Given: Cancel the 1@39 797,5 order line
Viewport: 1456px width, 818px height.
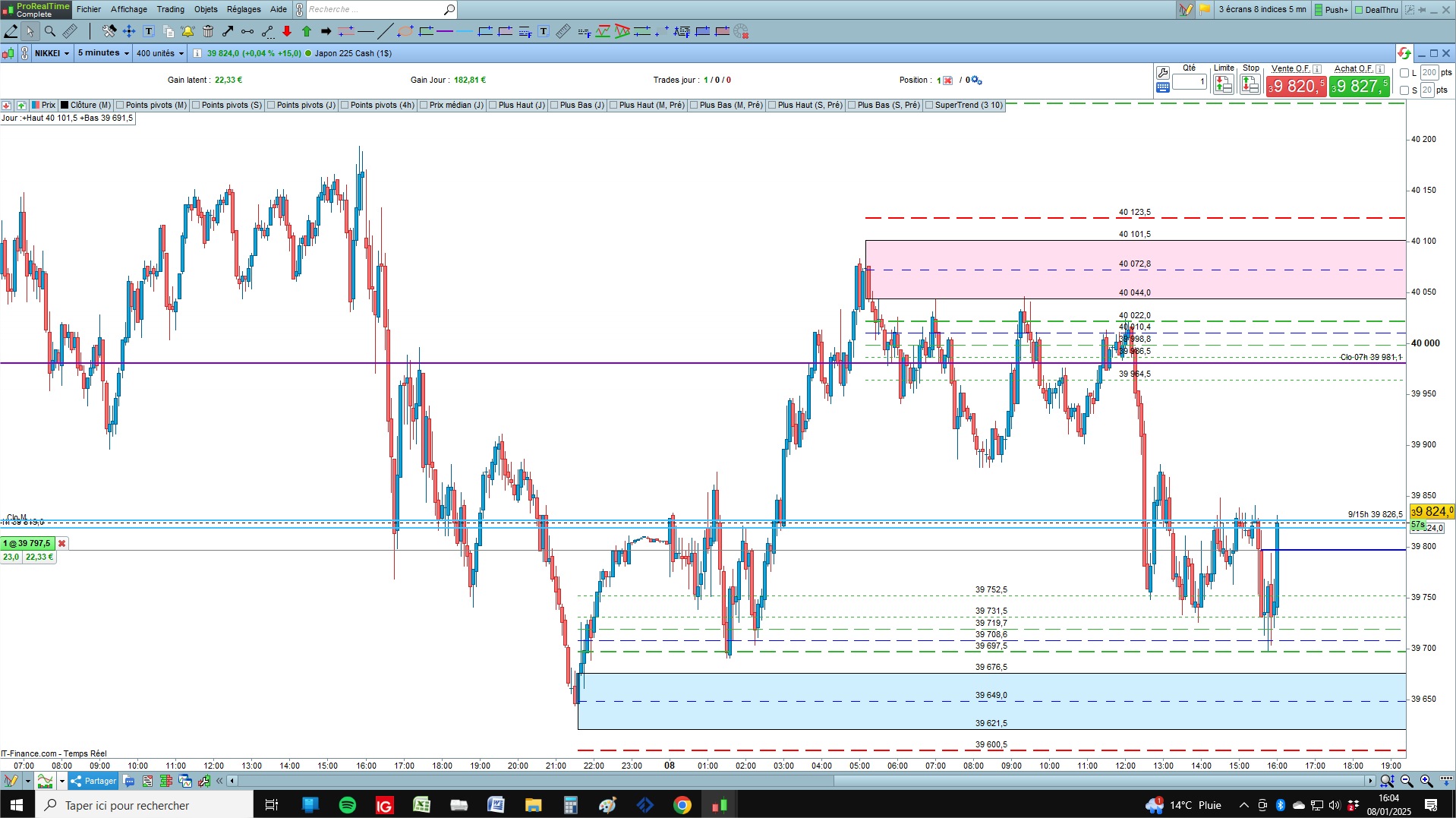Looking at the screenshot, I should coord(62,543).
